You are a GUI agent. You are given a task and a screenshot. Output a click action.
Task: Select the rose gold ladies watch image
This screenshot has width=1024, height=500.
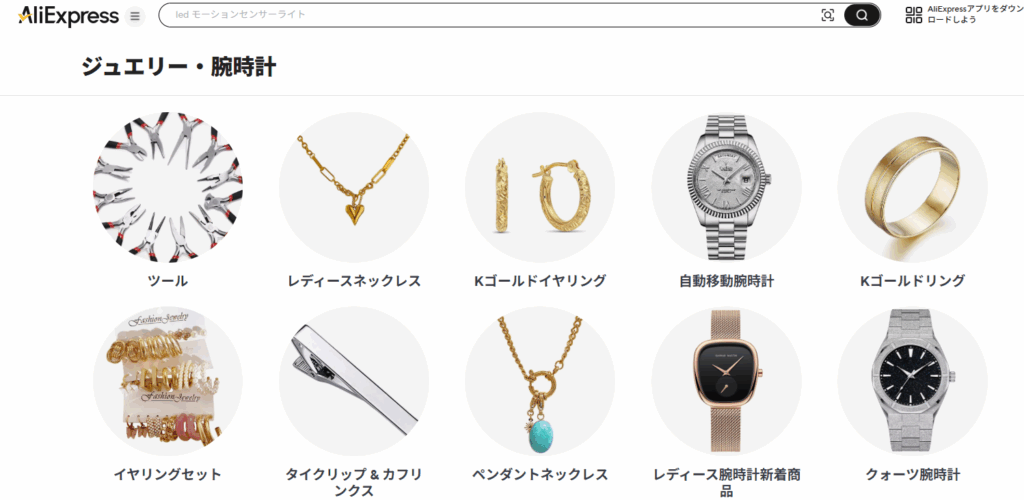726,381
